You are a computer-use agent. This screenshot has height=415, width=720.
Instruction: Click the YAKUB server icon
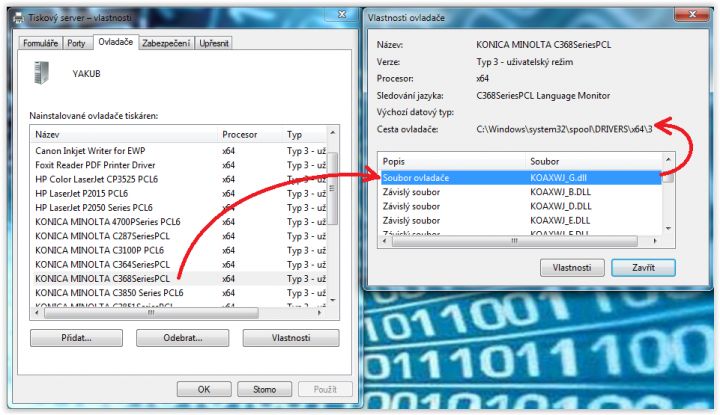[41, 73]
